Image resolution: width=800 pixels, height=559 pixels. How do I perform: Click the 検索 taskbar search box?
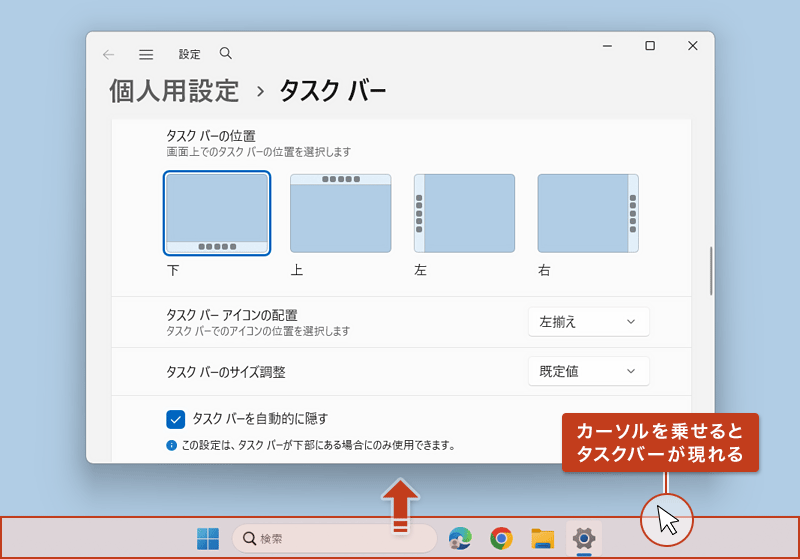[334, 539]
